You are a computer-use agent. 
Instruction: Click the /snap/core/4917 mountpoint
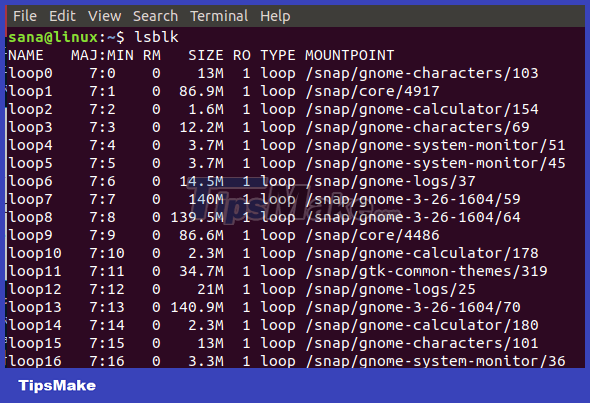pyautogui.click(x=373, y=91)
